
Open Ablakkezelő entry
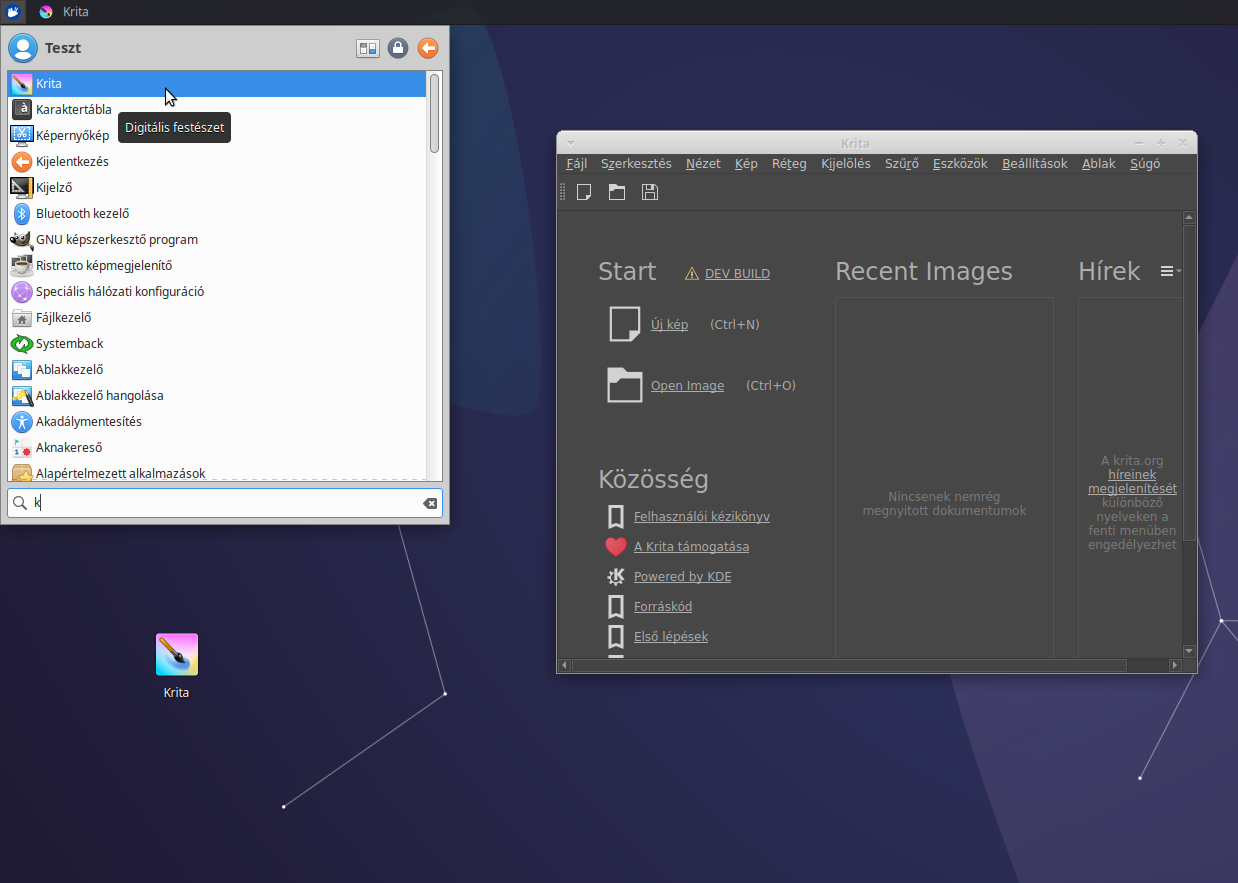click(217, 370)
